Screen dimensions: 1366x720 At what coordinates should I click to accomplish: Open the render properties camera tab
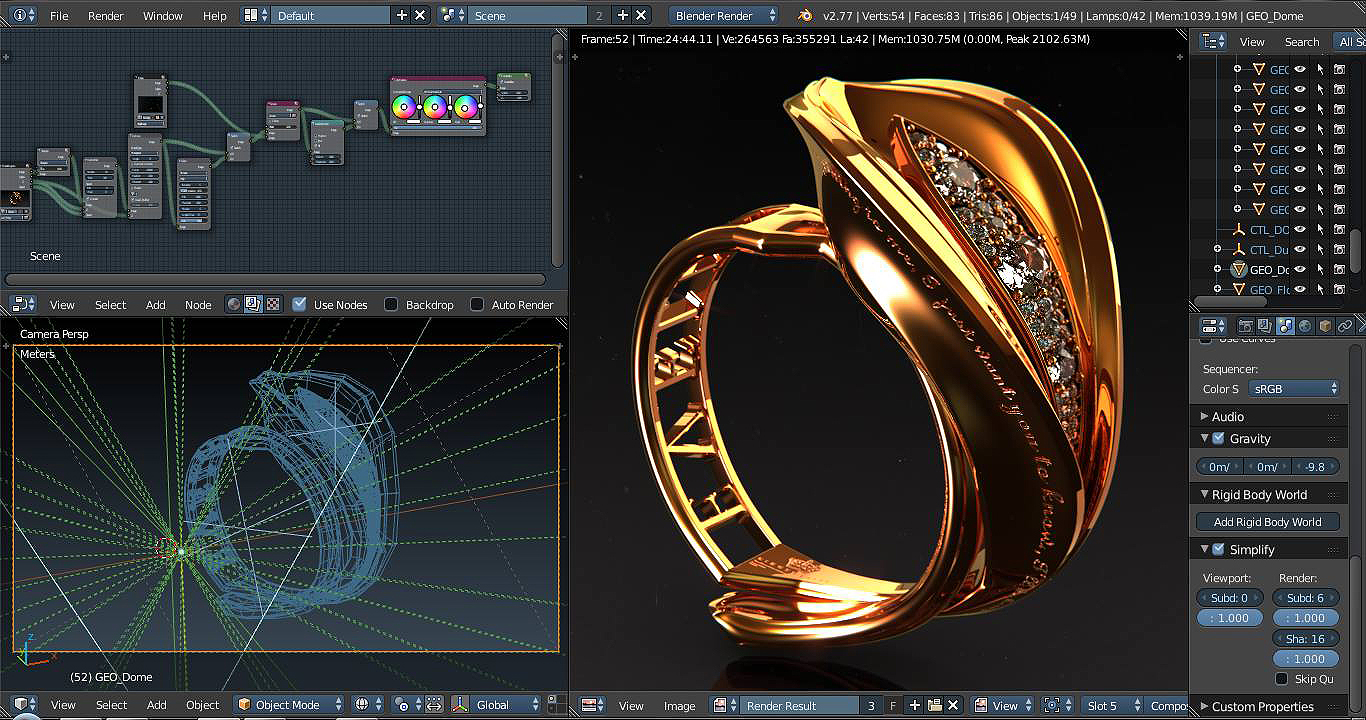[x=1246, y=326]
